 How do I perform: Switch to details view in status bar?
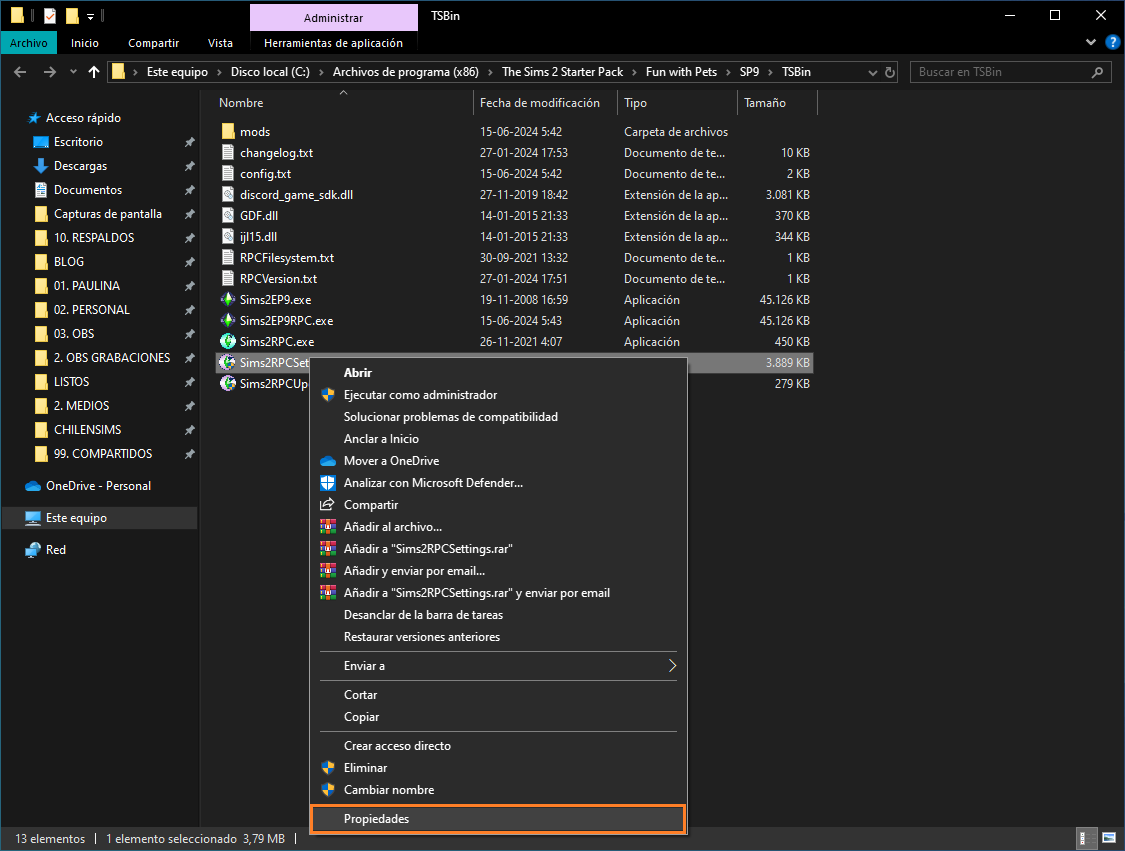[x=1087, y=838]
